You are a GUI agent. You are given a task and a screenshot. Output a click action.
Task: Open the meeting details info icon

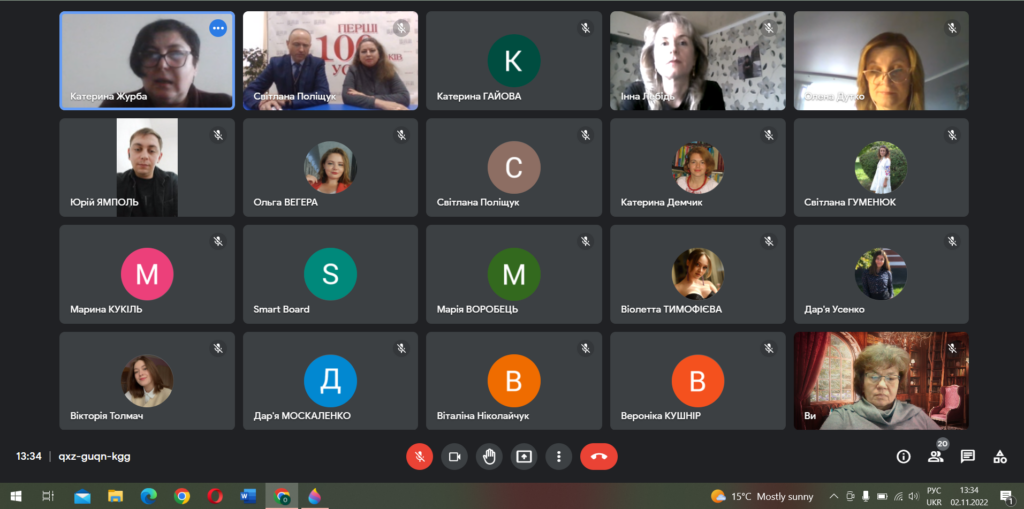tap(903, 456)
